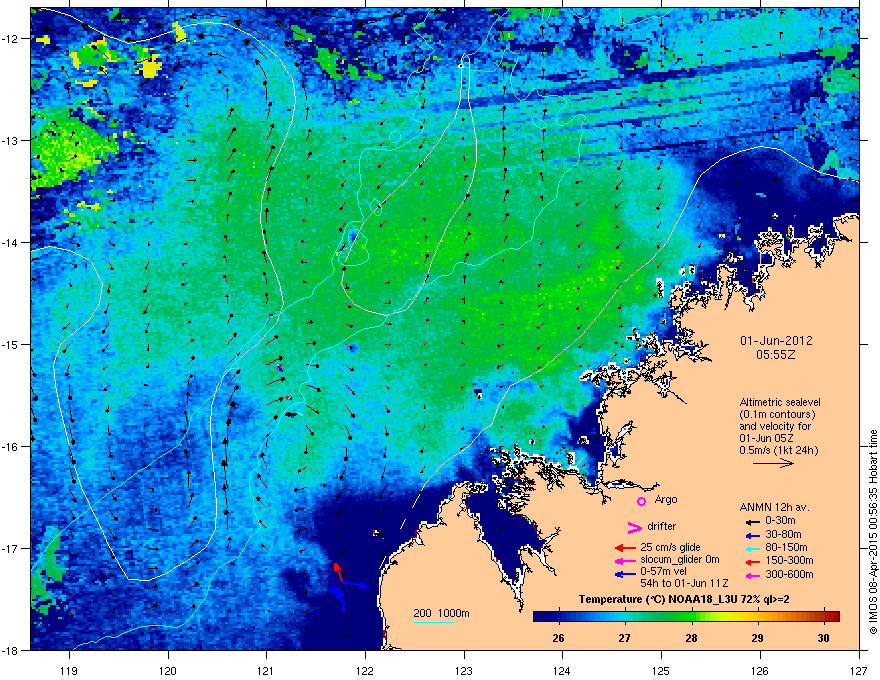Click the -14 latitude axis label
Viewport: 880px width, 680px height.
point(10,242)
